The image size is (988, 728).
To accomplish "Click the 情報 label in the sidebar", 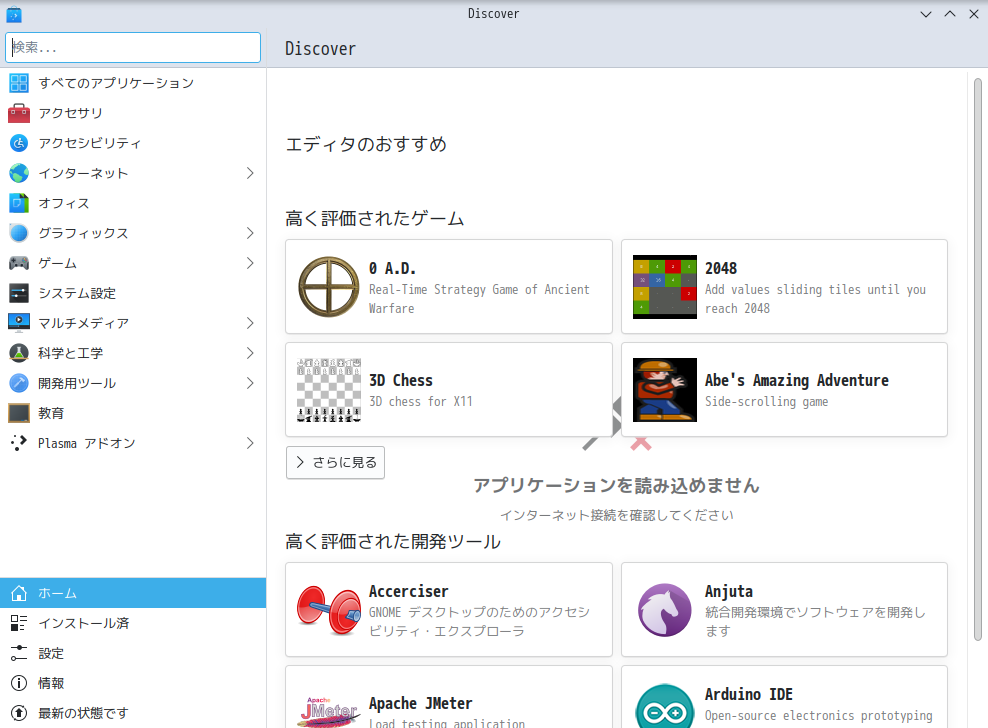I will point(51,683).
